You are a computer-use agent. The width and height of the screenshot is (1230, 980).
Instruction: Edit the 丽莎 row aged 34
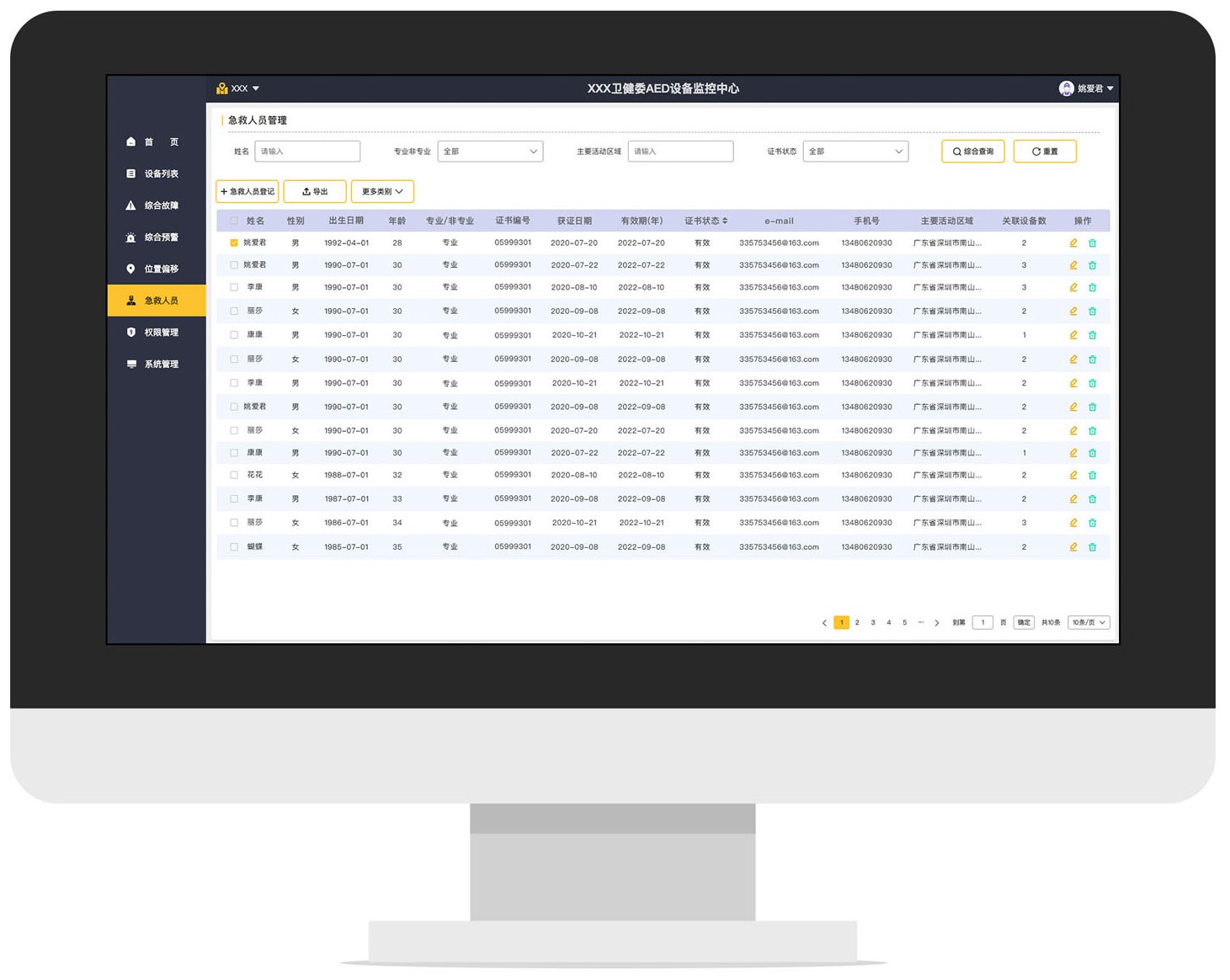point(1073,523)
